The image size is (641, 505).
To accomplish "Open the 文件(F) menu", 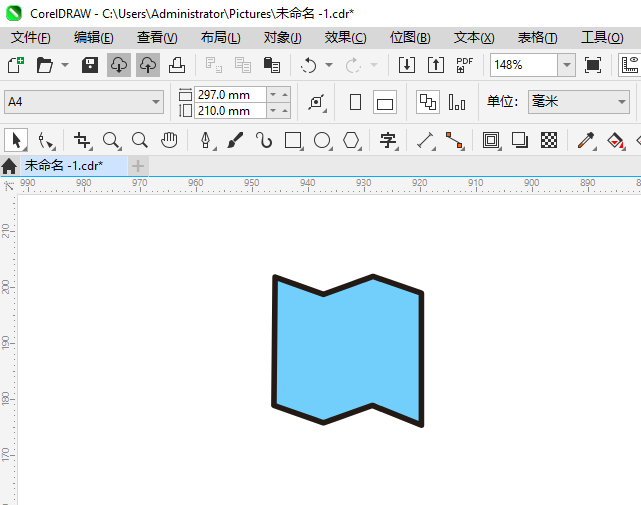I will [31, 38].
